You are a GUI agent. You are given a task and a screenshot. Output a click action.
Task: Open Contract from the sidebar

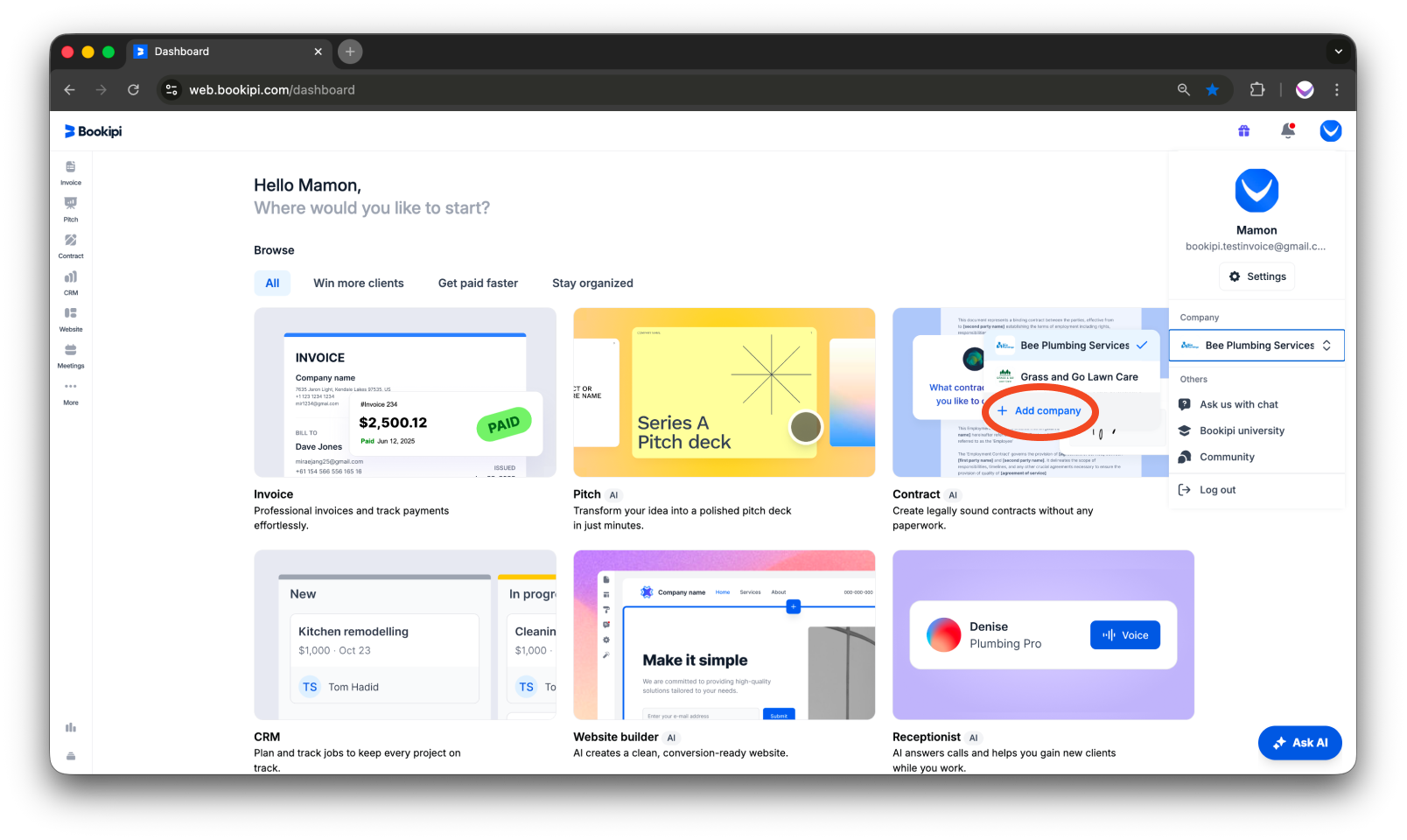pyautogui.click(x=70, y=246)
